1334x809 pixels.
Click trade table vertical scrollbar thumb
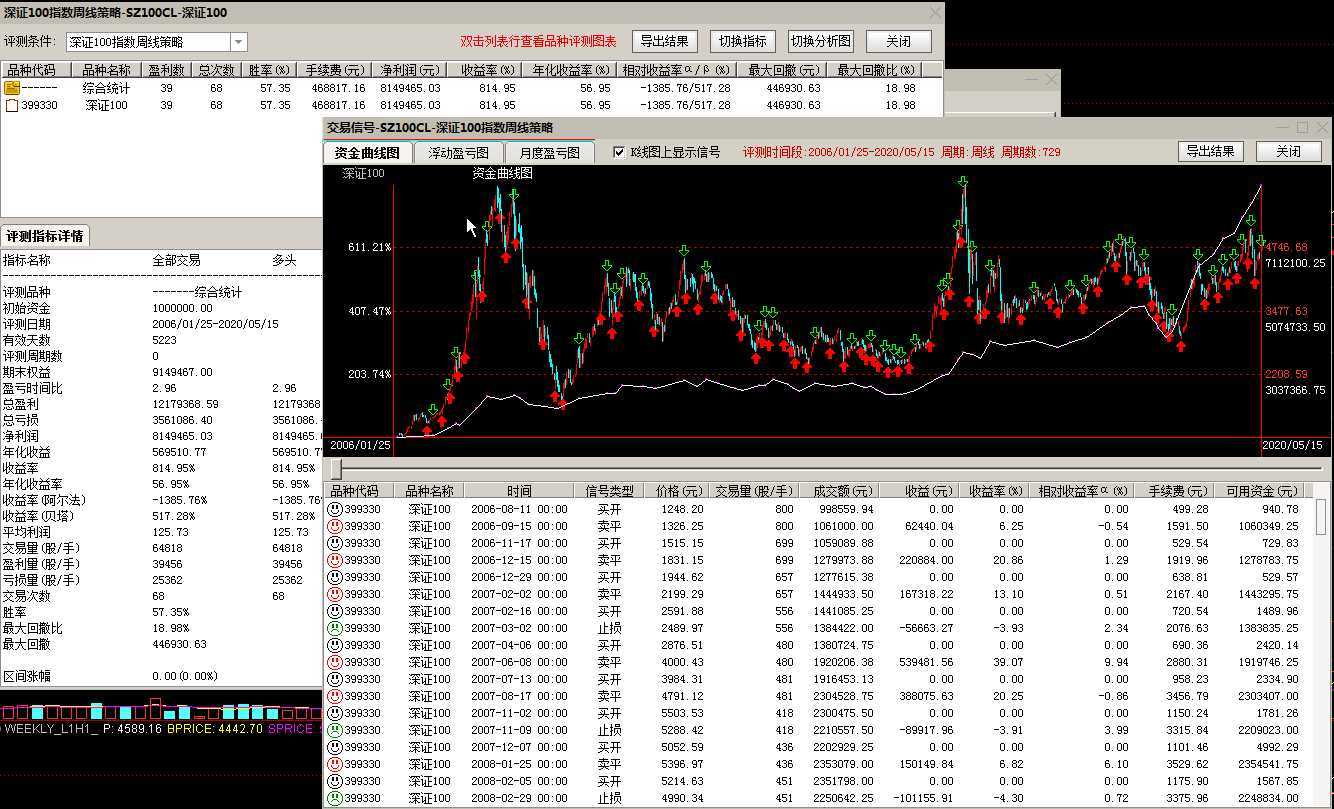pos(1323,518)
